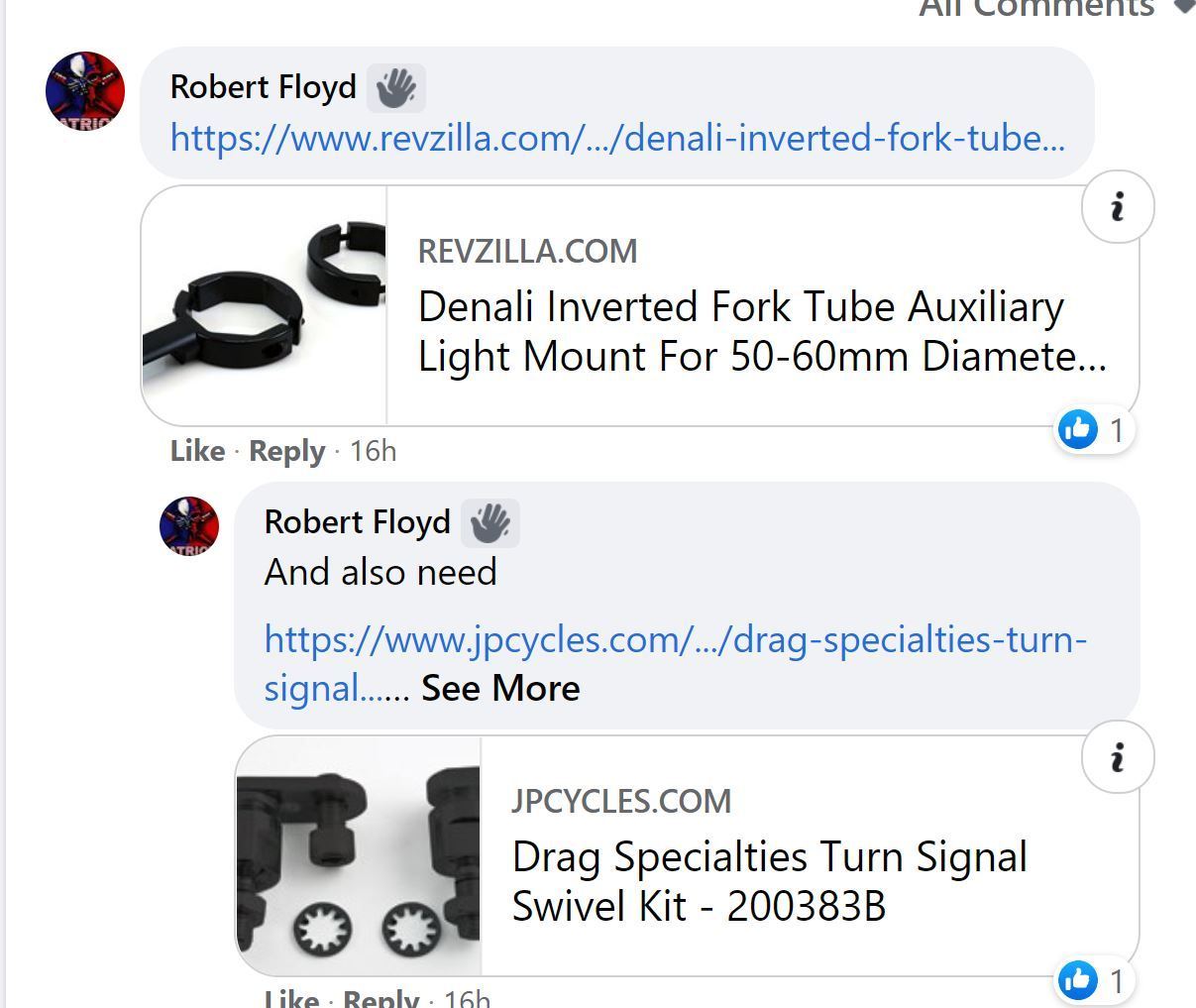Click the info icon on Revzilla link preview
This screenshot has height=1008, width=1196.
click(x=1117, y=207)
